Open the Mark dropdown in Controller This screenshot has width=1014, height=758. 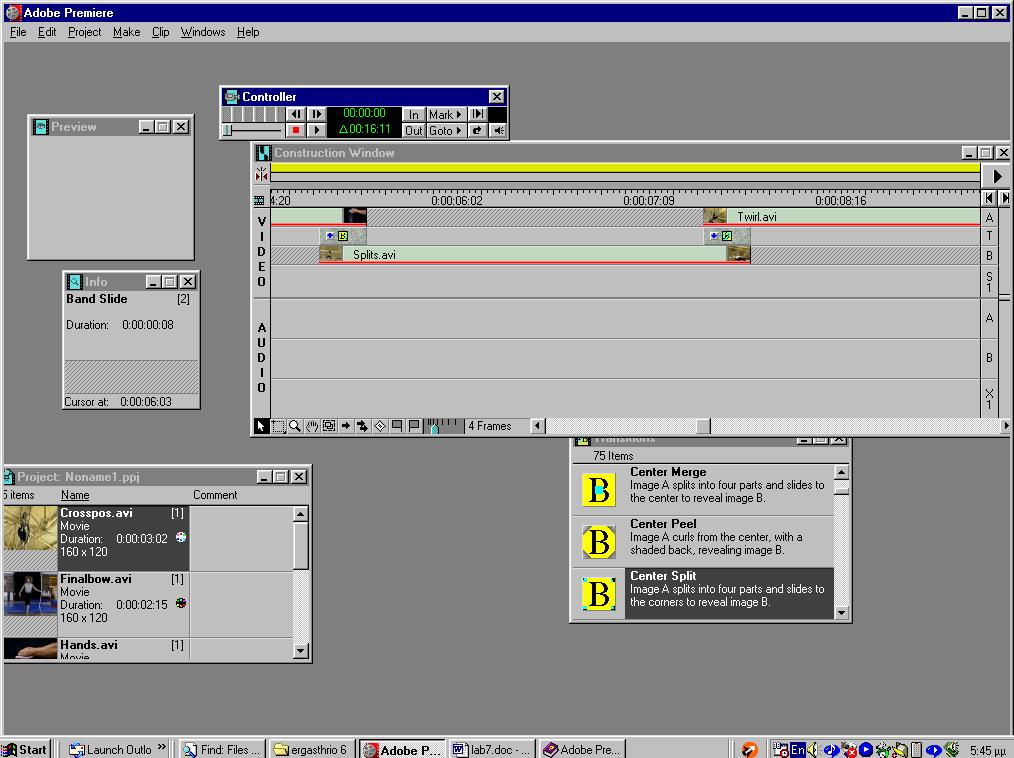(446, 114)
